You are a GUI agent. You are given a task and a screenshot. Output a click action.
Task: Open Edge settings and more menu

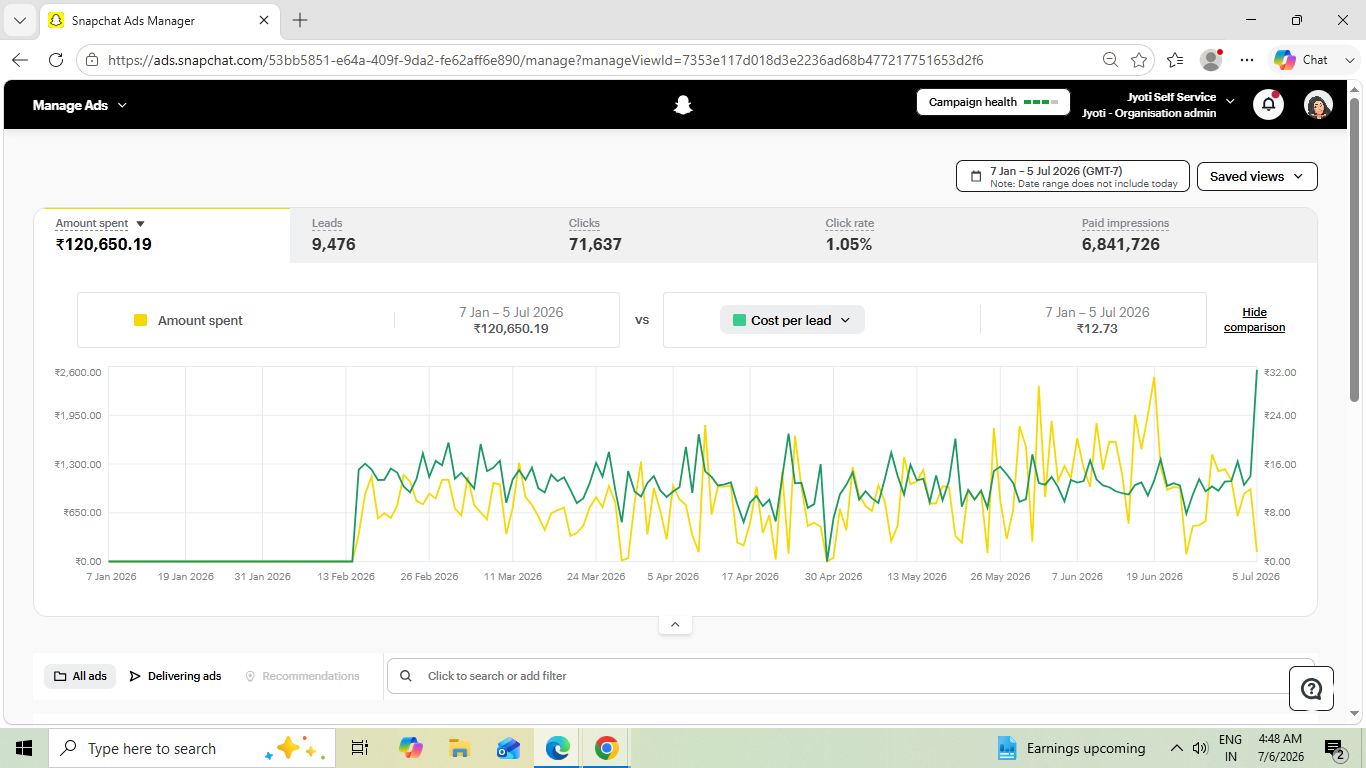point(1246,60)
